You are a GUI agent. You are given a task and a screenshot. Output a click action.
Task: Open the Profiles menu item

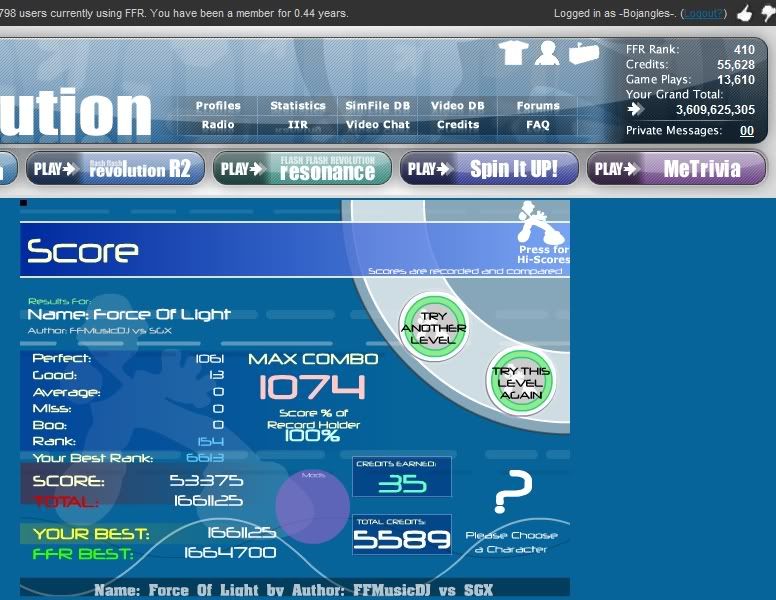pos(218,106)
